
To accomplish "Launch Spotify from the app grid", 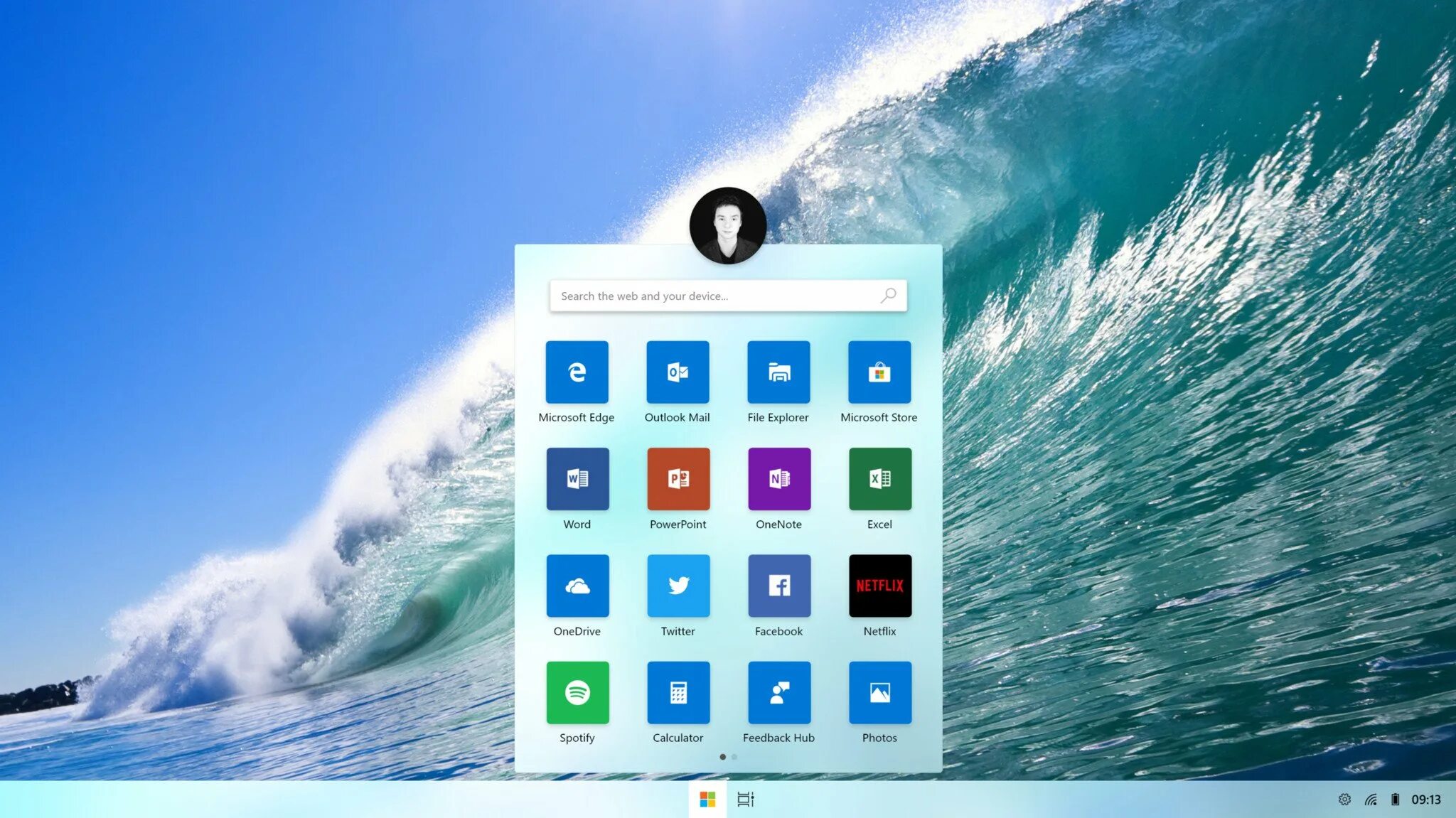I will 577,692.
